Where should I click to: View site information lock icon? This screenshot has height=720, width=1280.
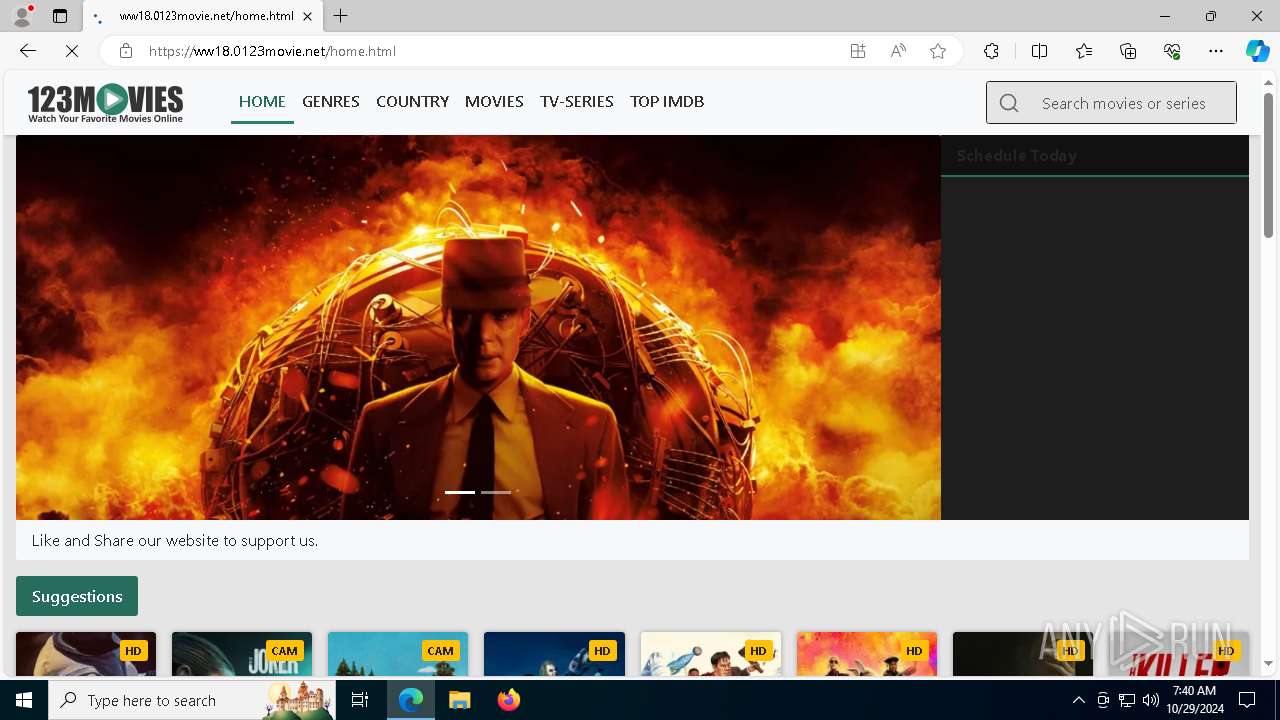point(126,51)
